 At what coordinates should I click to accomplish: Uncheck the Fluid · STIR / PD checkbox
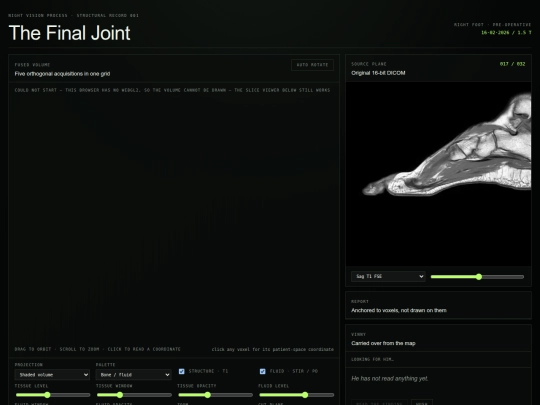[262, 371]
